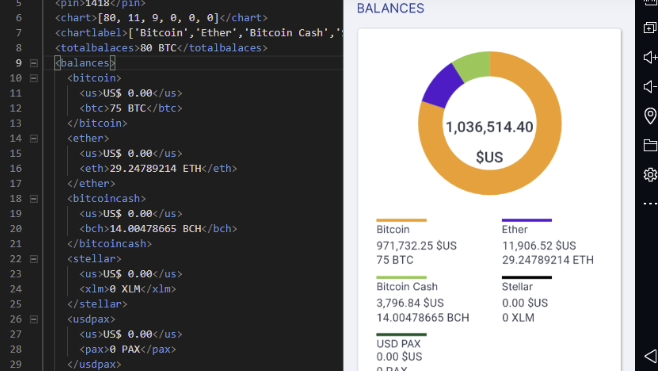Viewport: 658px width, 371px height.
Task: Select the Stellar balance entry
Action: tap(527, 300)
